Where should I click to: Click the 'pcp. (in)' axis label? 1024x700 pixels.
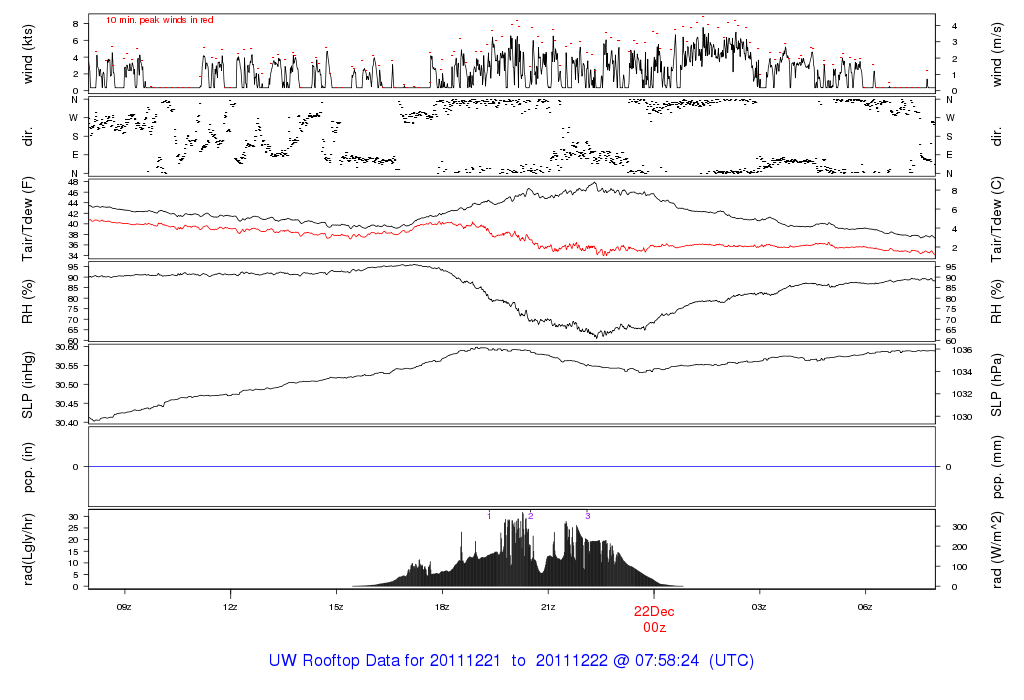pos(28,467)
